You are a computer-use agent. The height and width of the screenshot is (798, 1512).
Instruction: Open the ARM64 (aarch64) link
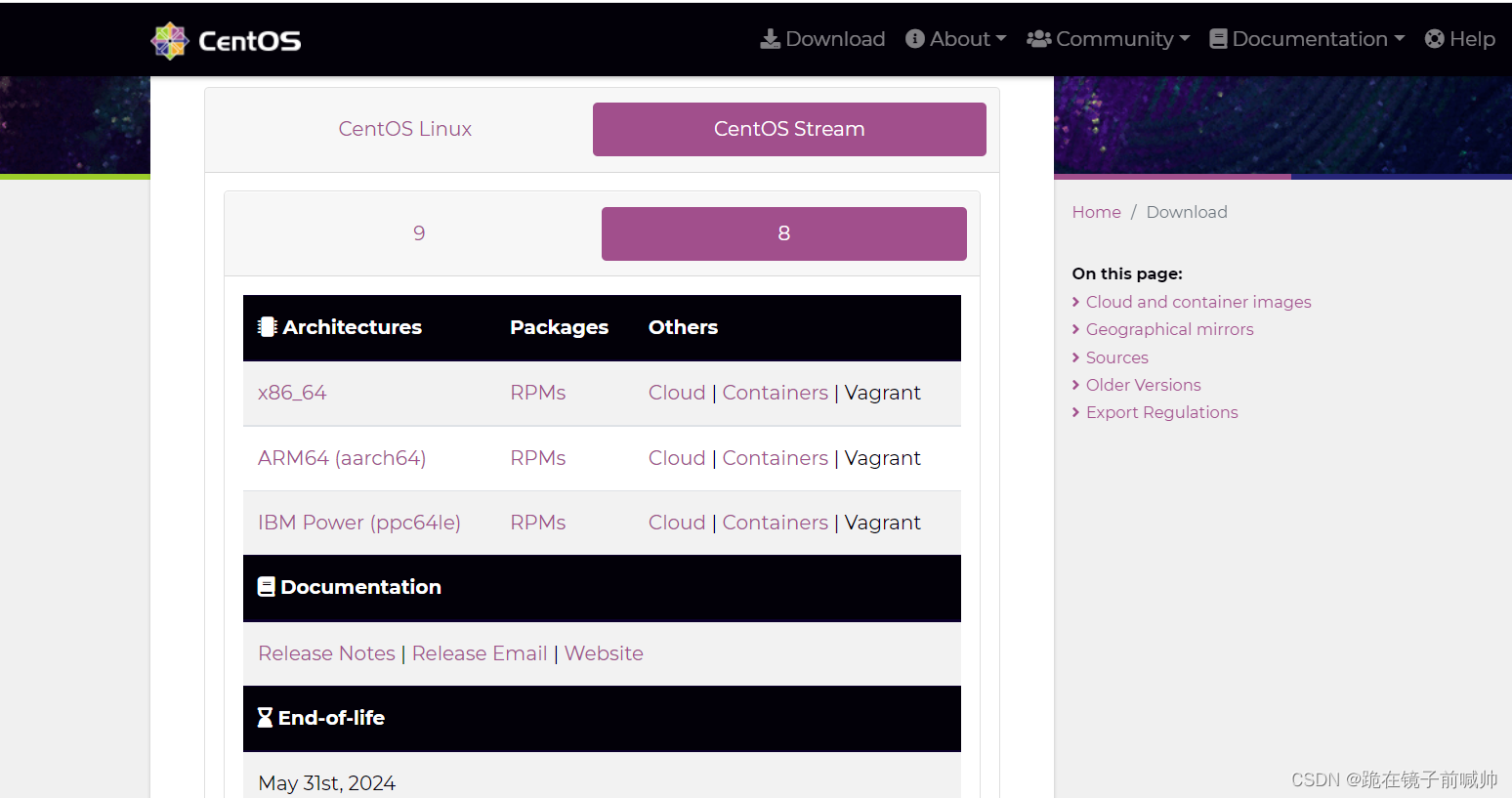click(x=342, y=458)
